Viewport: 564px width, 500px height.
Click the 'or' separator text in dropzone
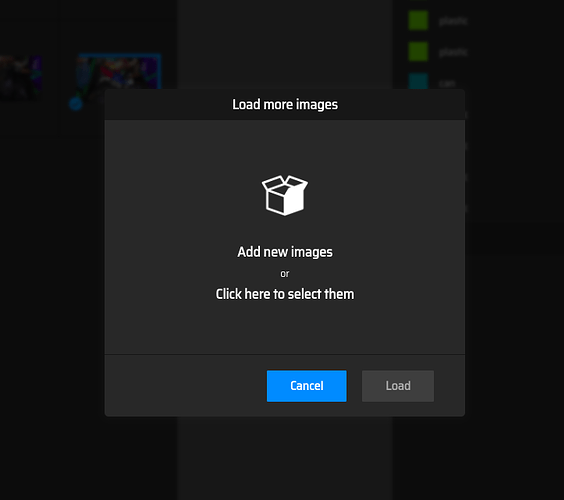tap(285, 274)
